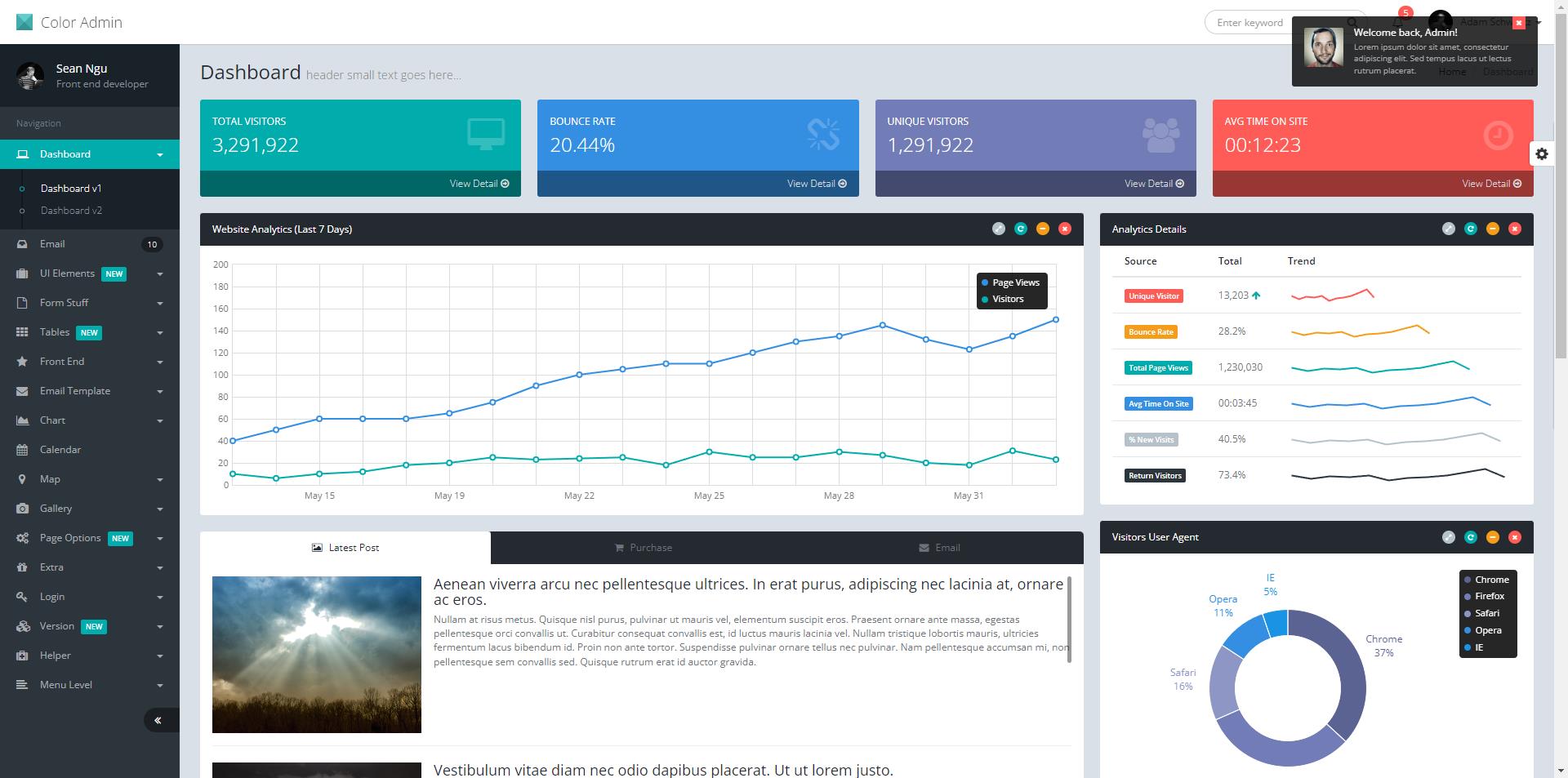Click the Bounce Rate broken-link icon
This screenshot has width=1568, height=778.
pos(823,134)
